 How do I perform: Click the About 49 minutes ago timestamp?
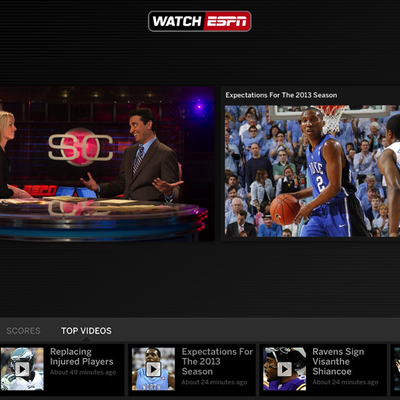tap(83, 373)
